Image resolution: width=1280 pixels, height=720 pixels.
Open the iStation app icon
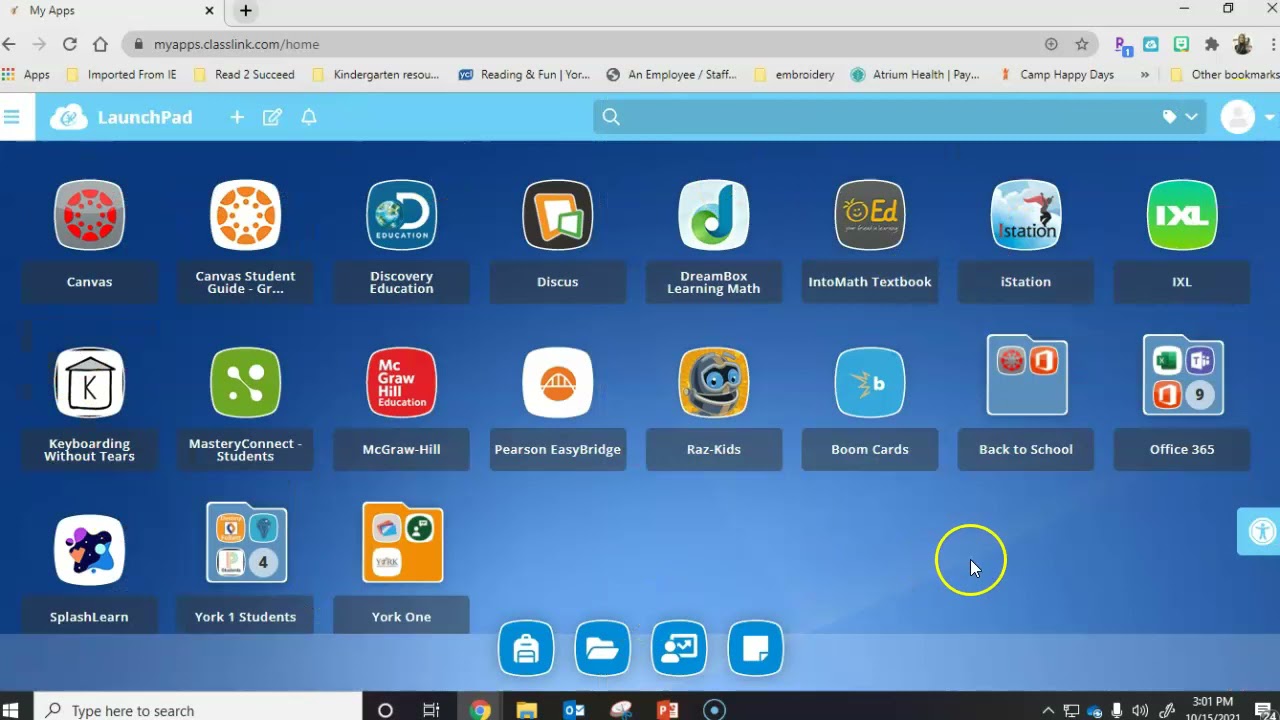1025,215
